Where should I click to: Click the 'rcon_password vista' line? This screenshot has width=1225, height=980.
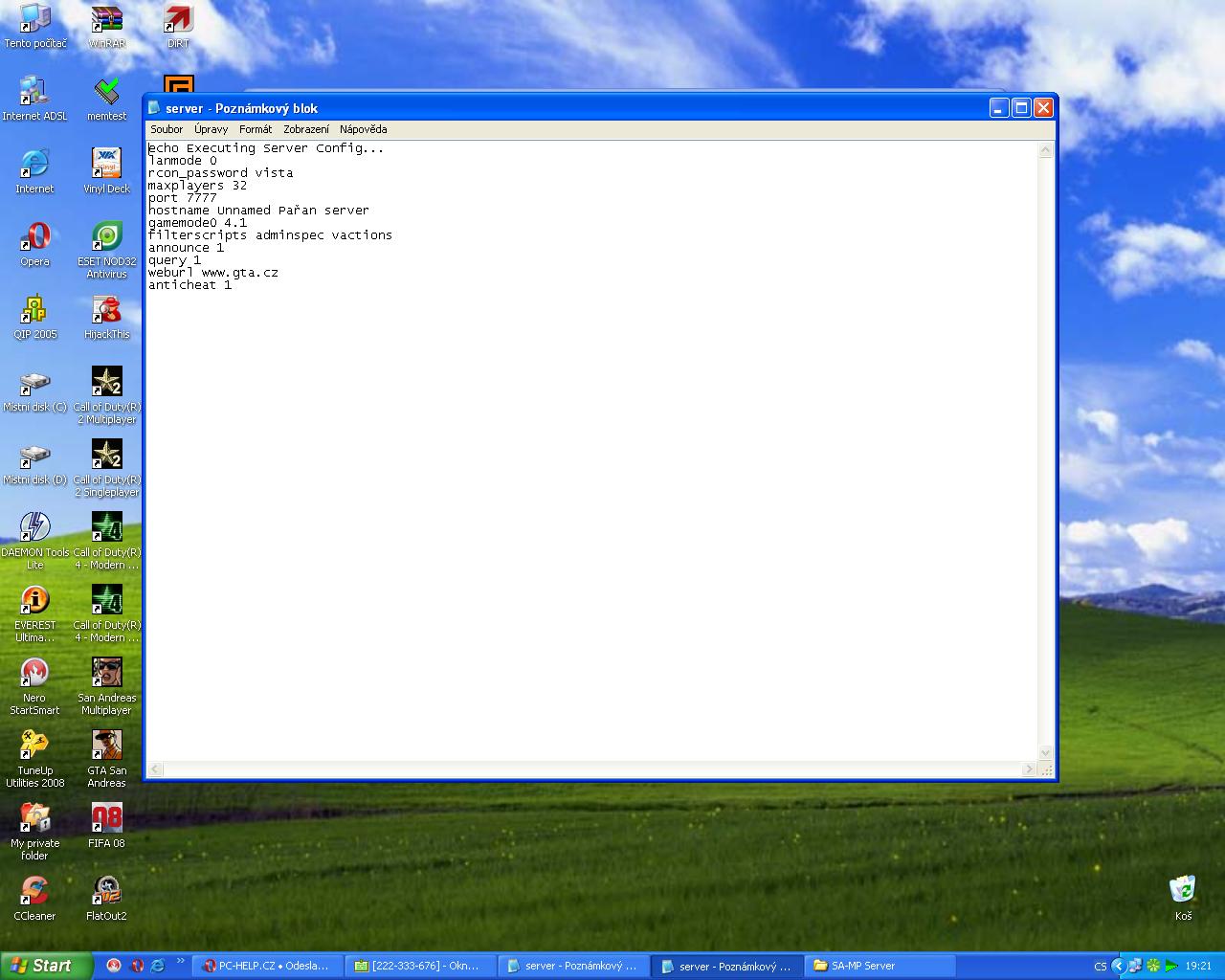coord(221,173)
